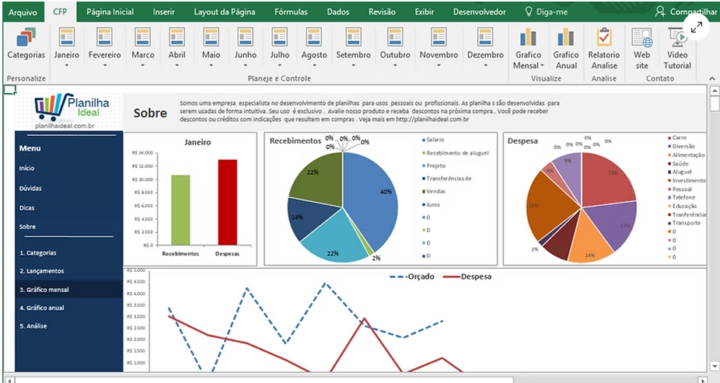This screenshot has width=720, height=383.
Task: Click the expand fullscreen arrows icon
Action: point(697,27)
